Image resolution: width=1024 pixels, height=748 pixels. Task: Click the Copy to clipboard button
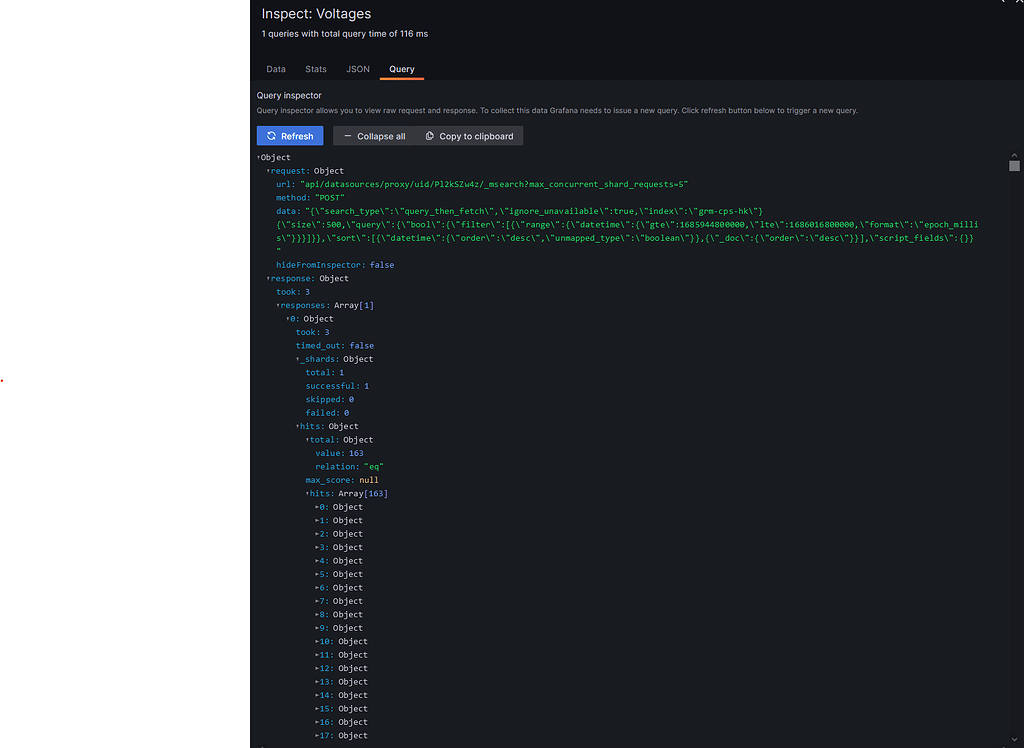[x=468, y=135]
